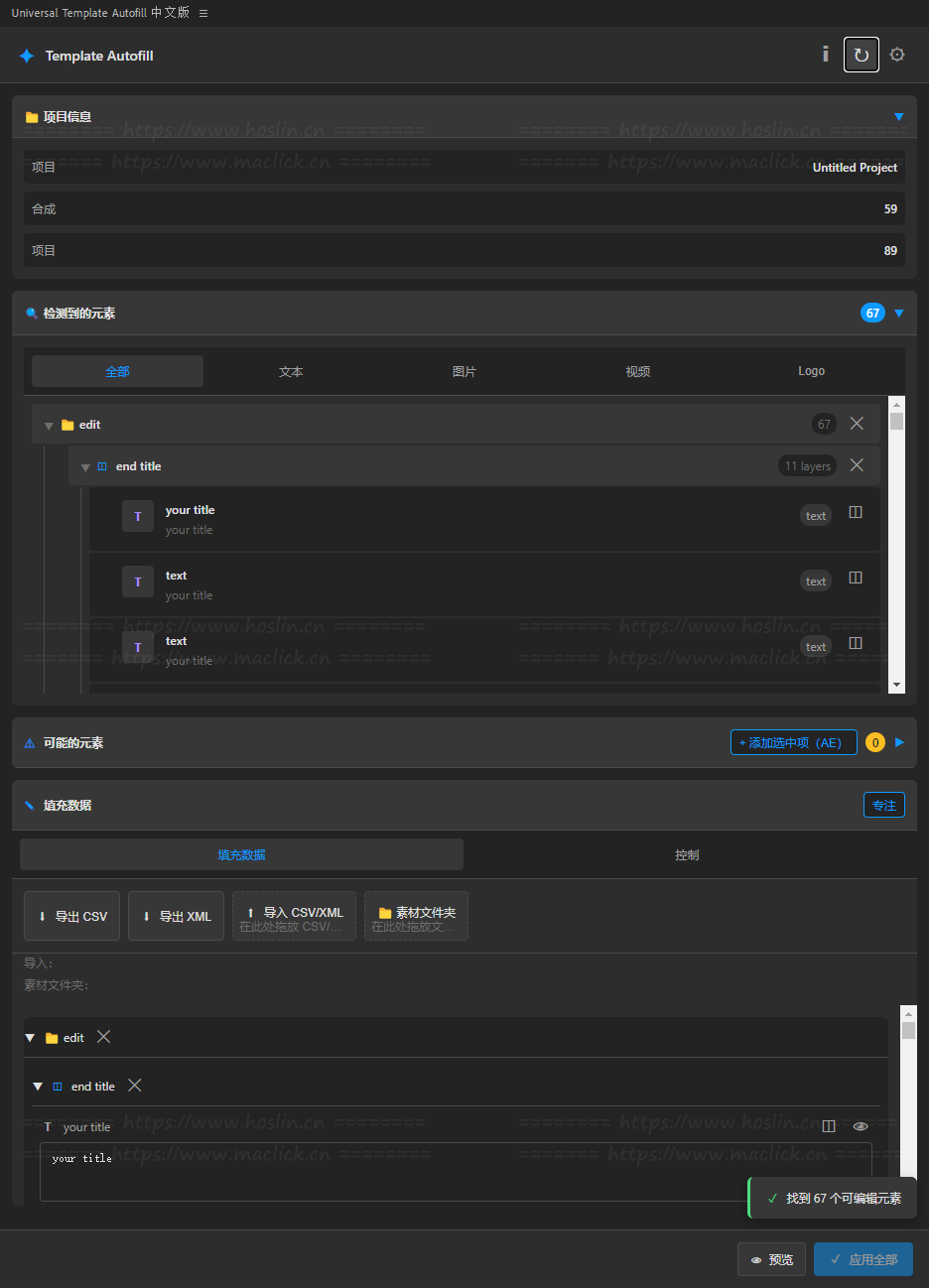This screenshot has height=1288, width=929.
Task: Click text tag on first text row
Action: [x=816, y=581]
